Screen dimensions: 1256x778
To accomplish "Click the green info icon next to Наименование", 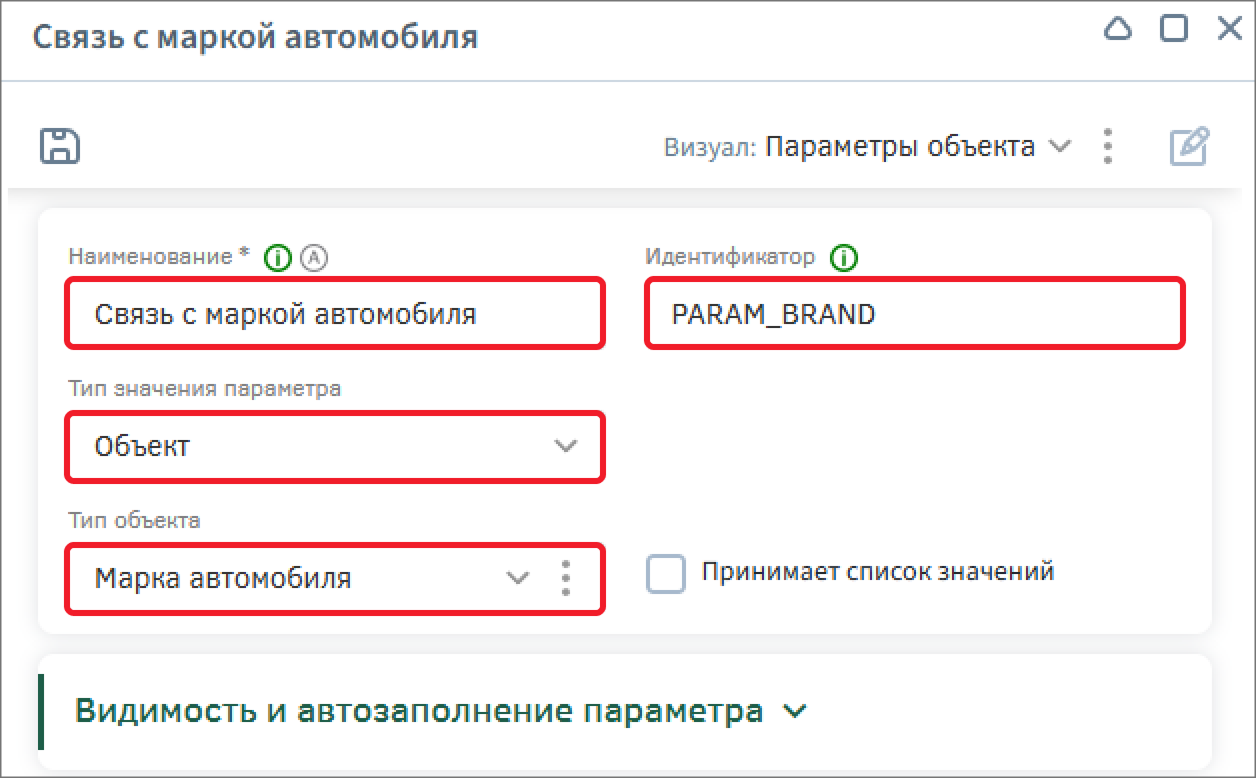I will [x=277, y=258].
